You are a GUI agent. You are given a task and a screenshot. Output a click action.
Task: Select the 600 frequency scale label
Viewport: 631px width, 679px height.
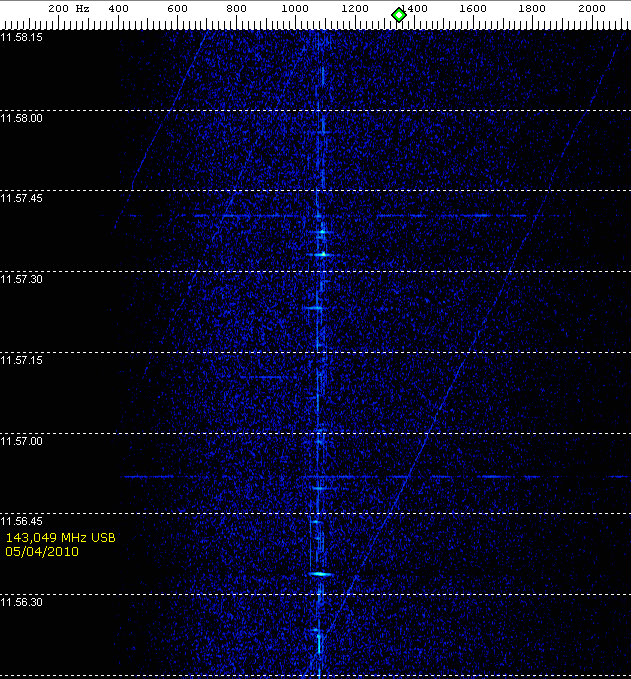point(177,8)
